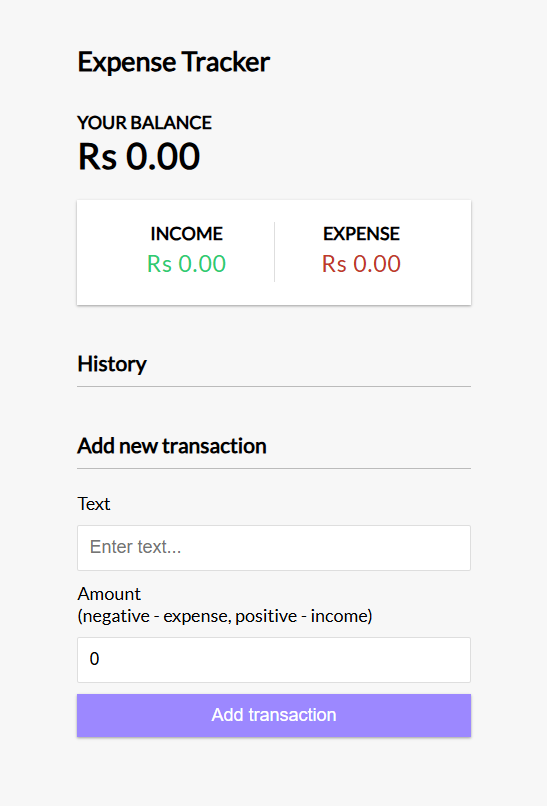Image resolution: width=547 pixels, height=806 pixels.
Task: Click the Expense Tracker title
Action: pos(173,62)
